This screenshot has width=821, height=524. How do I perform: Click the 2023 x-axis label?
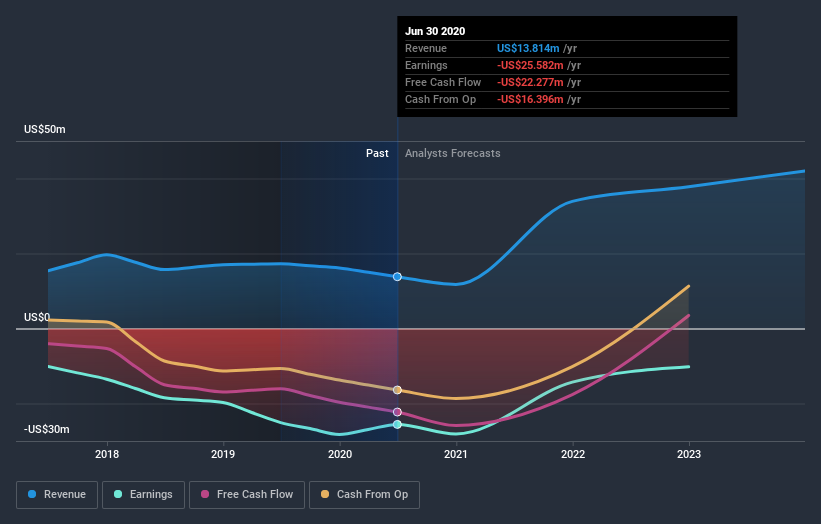(689, 454)
